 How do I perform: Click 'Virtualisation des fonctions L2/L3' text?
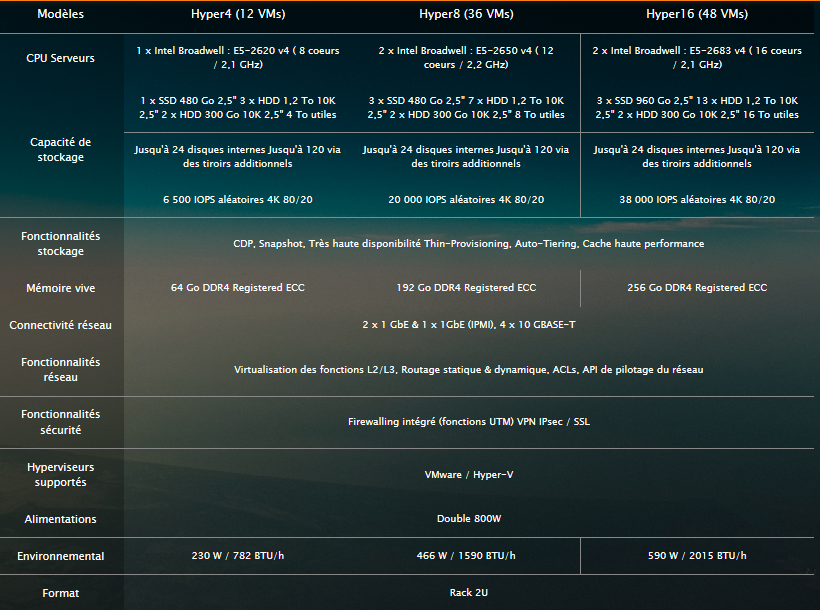tap(315, 370)
